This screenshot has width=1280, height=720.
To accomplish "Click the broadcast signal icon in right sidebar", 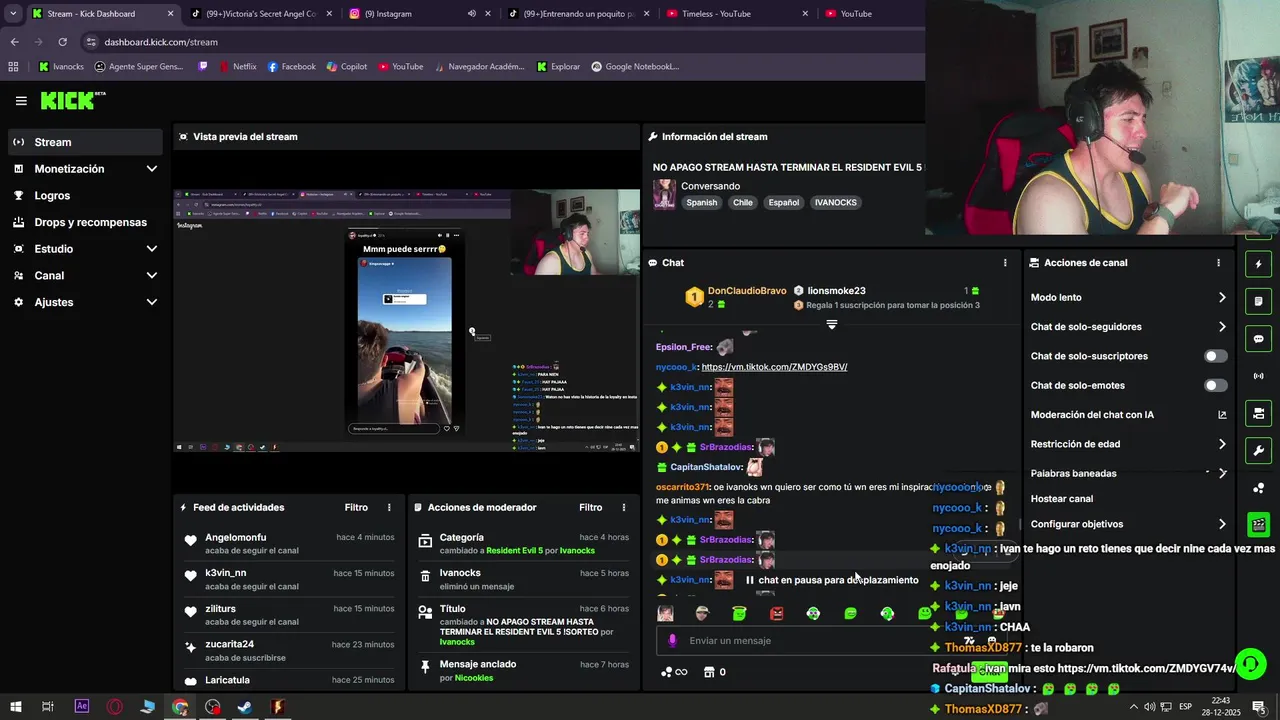I will coord(1258,376).
